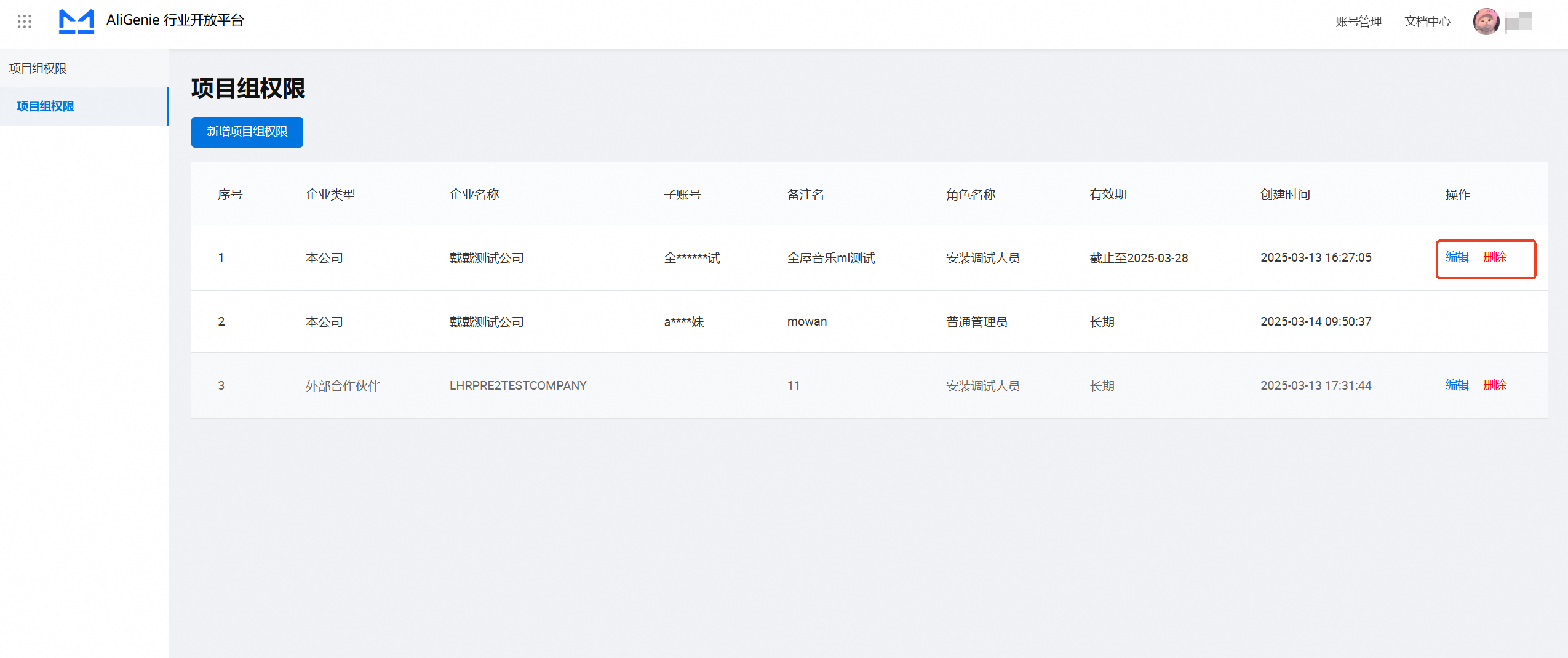Click the 有效期 column header

click(x=1108, y=195)
